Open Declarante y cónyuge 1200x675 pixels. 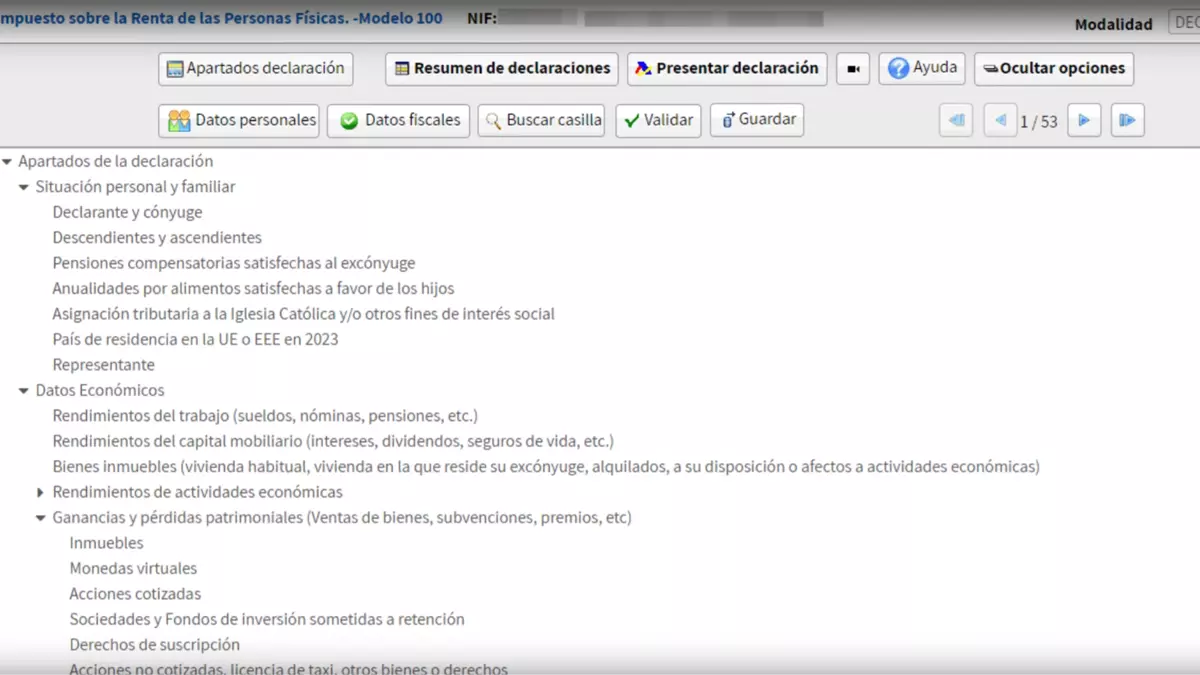127,212
